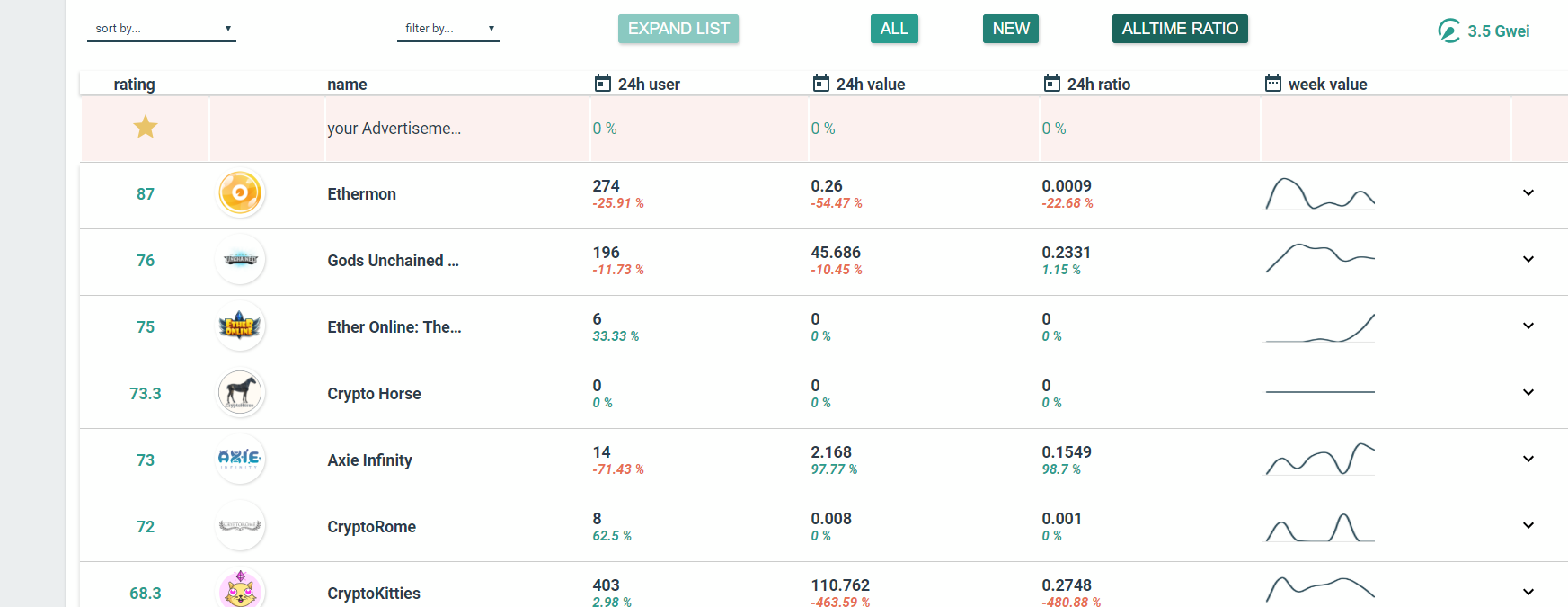Image resolution: width=1568 pixels, height=607 pixels.
Task: Expand the Gods Unchained row details
Action: pyautogui.click(x=1528, y=259)
